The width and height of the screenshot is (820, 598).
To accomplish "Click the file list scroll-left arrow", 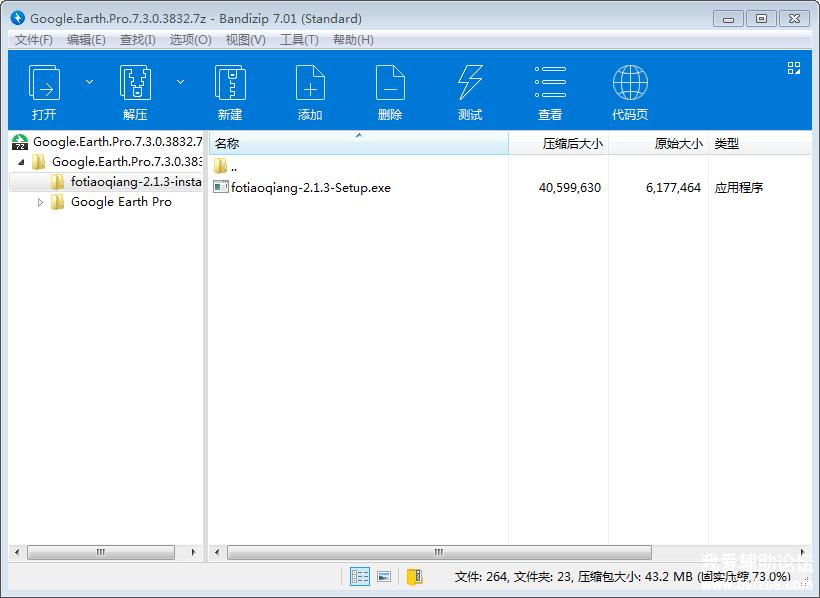I will point(217,552).
